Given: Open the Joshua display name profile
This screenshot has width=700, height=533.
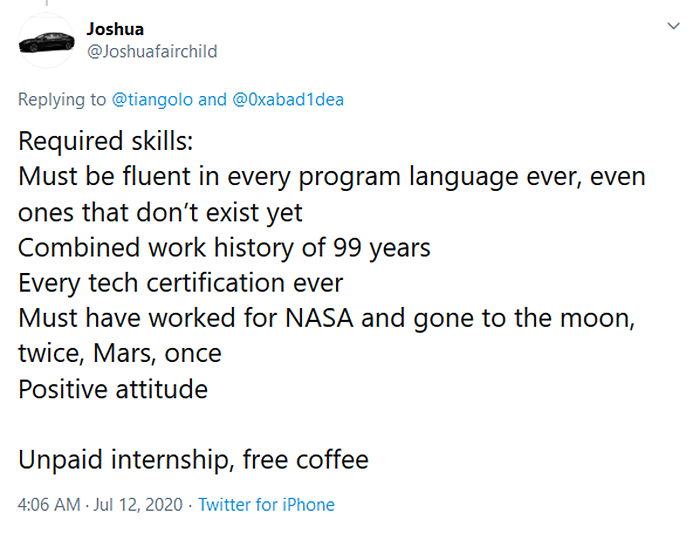Looking at the screenshot, I should tap(115, 30).
